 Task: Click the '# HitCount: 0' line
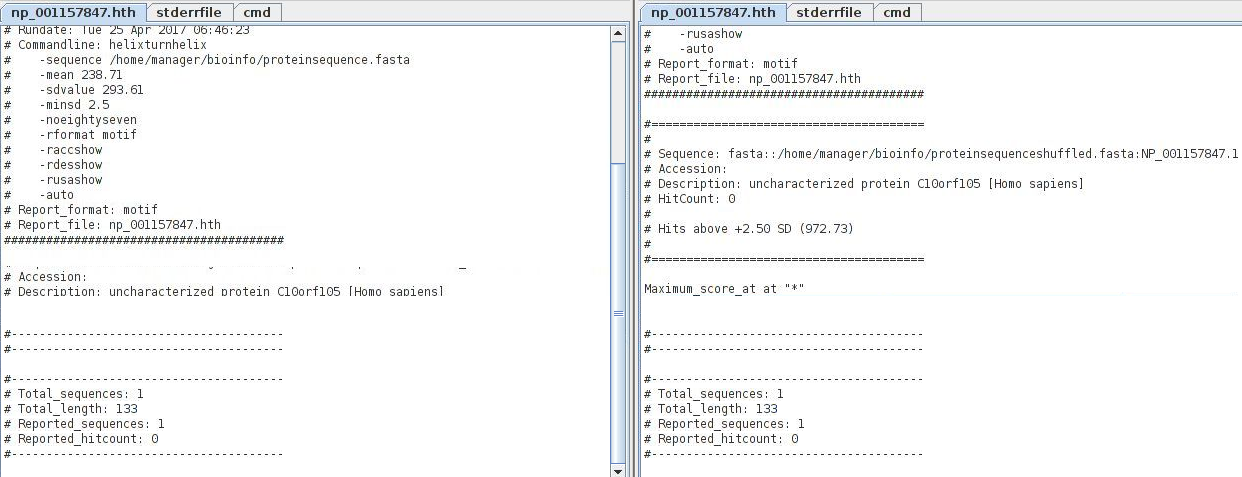click(x=689, y=199)
